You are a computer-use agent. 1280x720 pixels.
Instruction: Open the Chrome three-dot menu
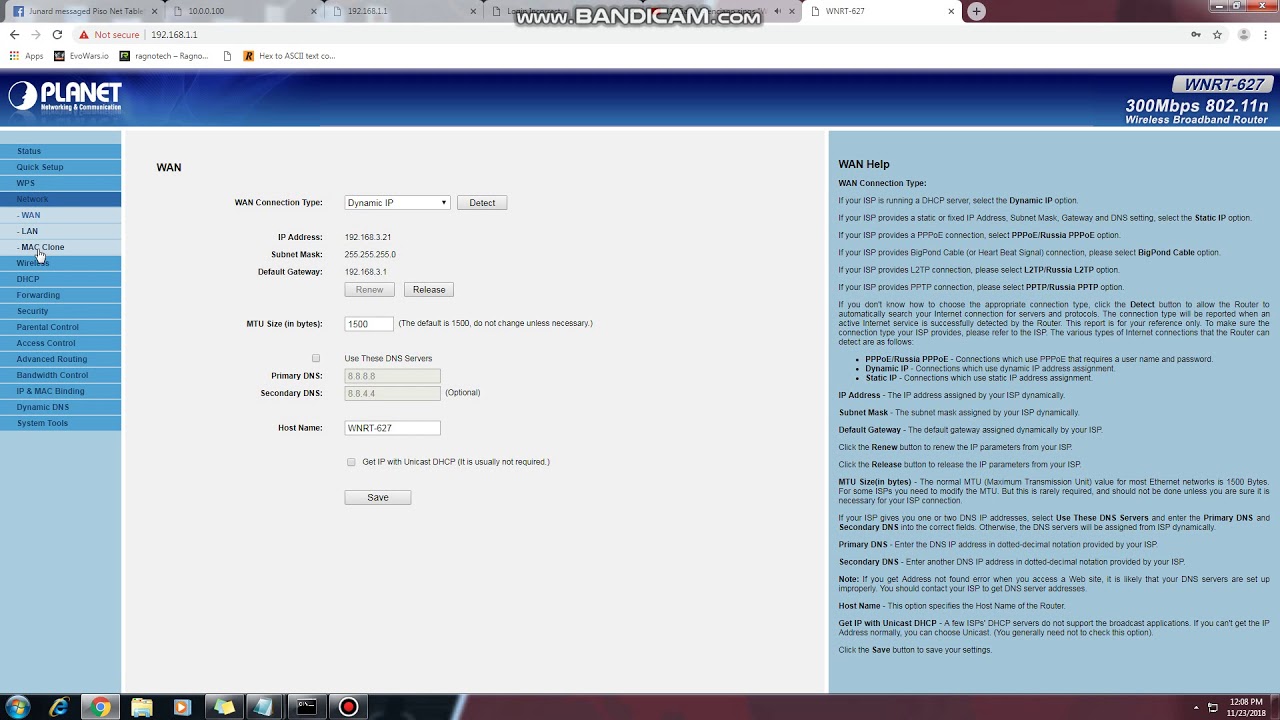click(x=1266, y=34)
